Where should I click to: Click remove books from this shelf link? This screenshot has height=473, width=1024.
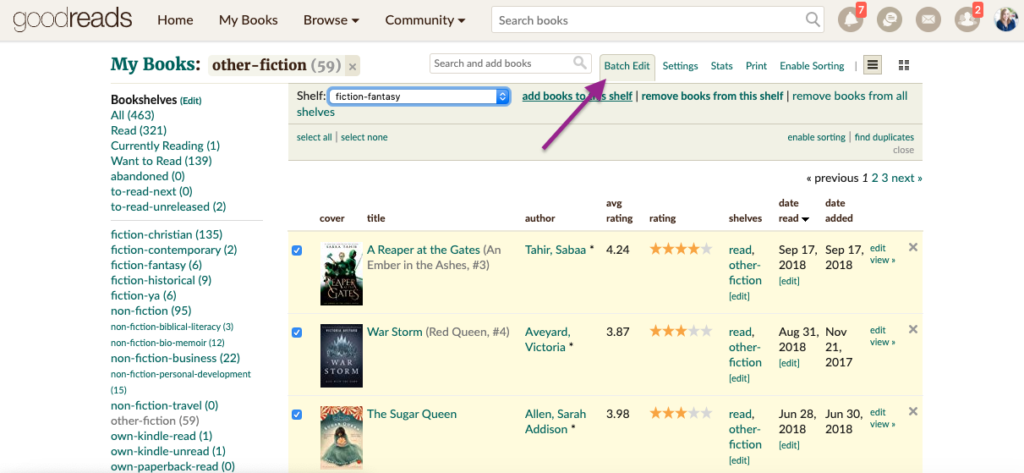712,96
